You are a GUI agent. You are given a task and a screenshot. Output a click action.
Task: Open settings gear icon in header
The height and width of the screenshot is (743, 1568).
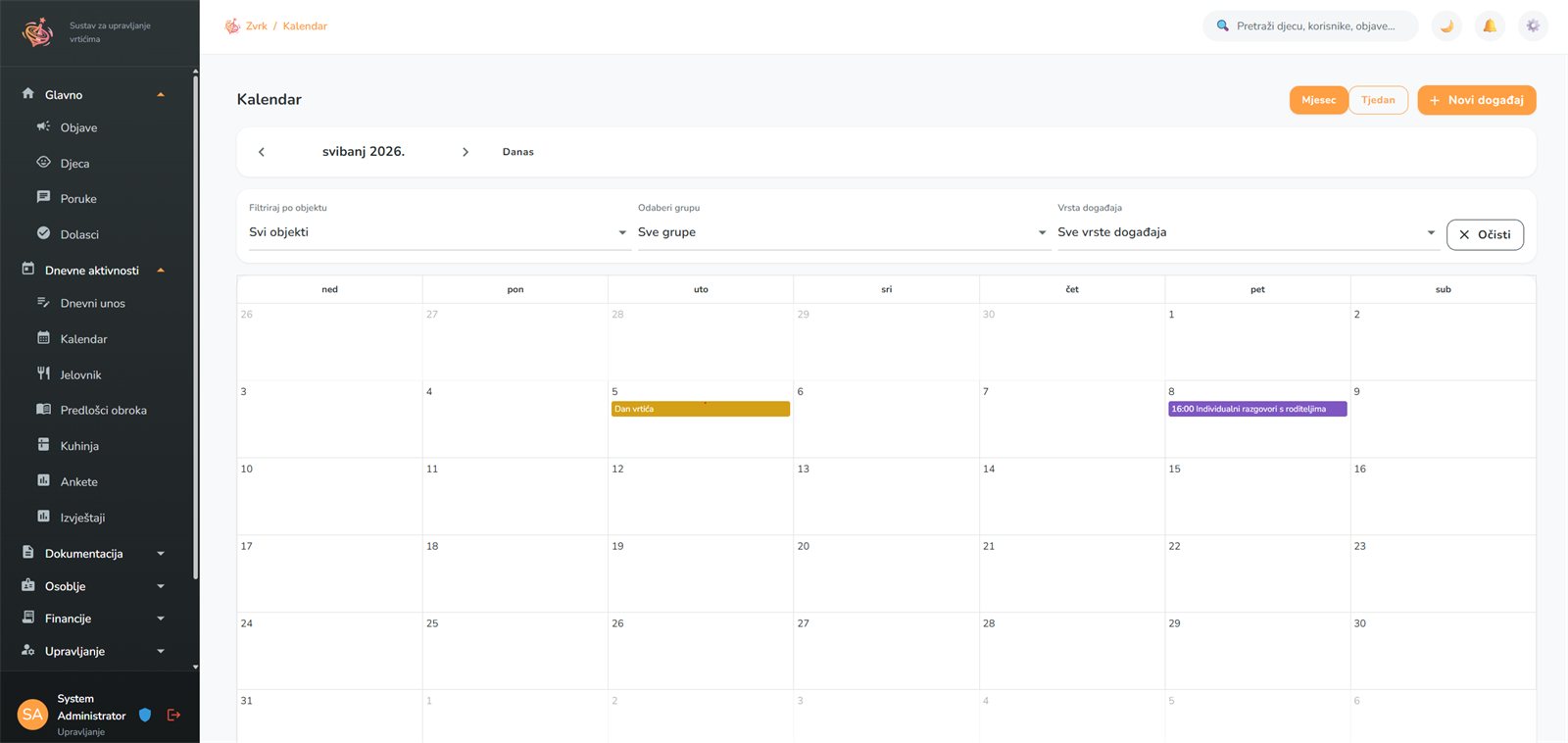(1533, 26)
